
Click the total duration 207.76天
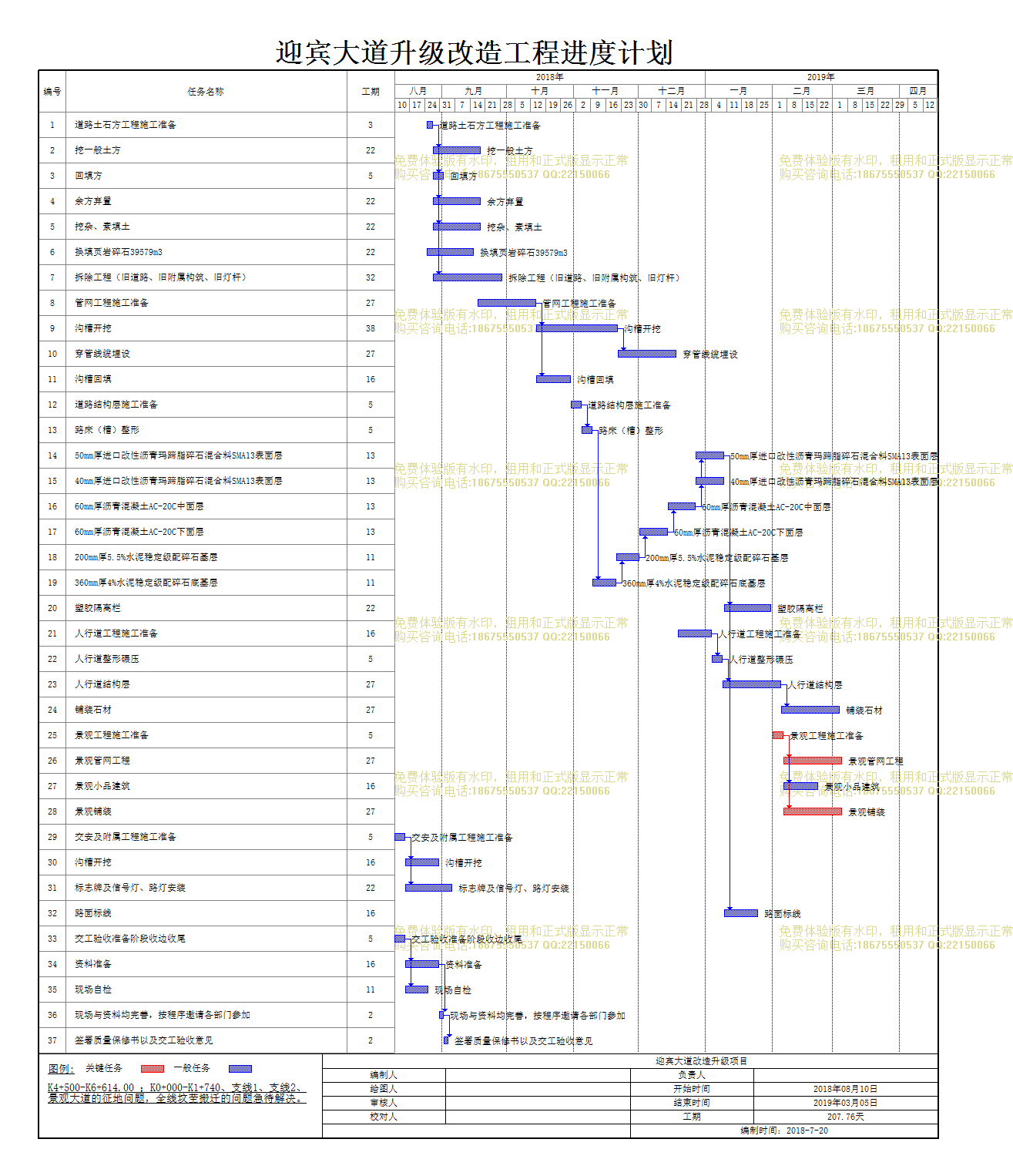tap(846, 1117)
